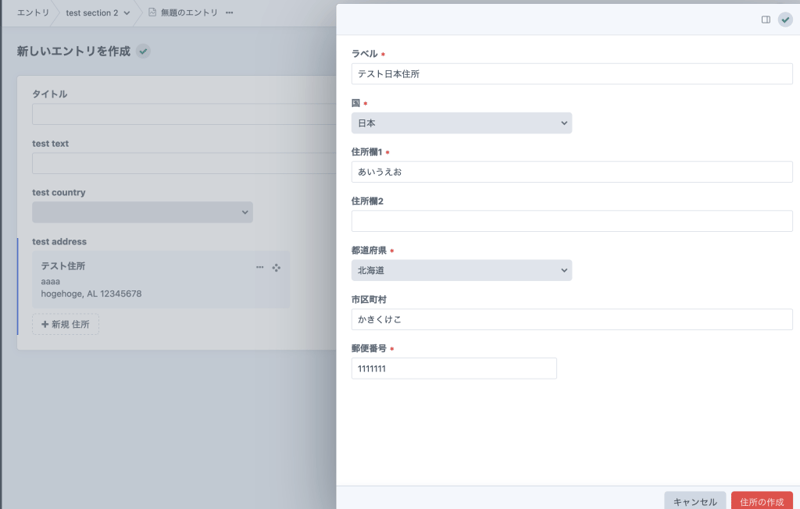Screen dimensions: 800x509
Task: Open ellipsis menu next to 無題のエントリ
Action: (230, 13)
